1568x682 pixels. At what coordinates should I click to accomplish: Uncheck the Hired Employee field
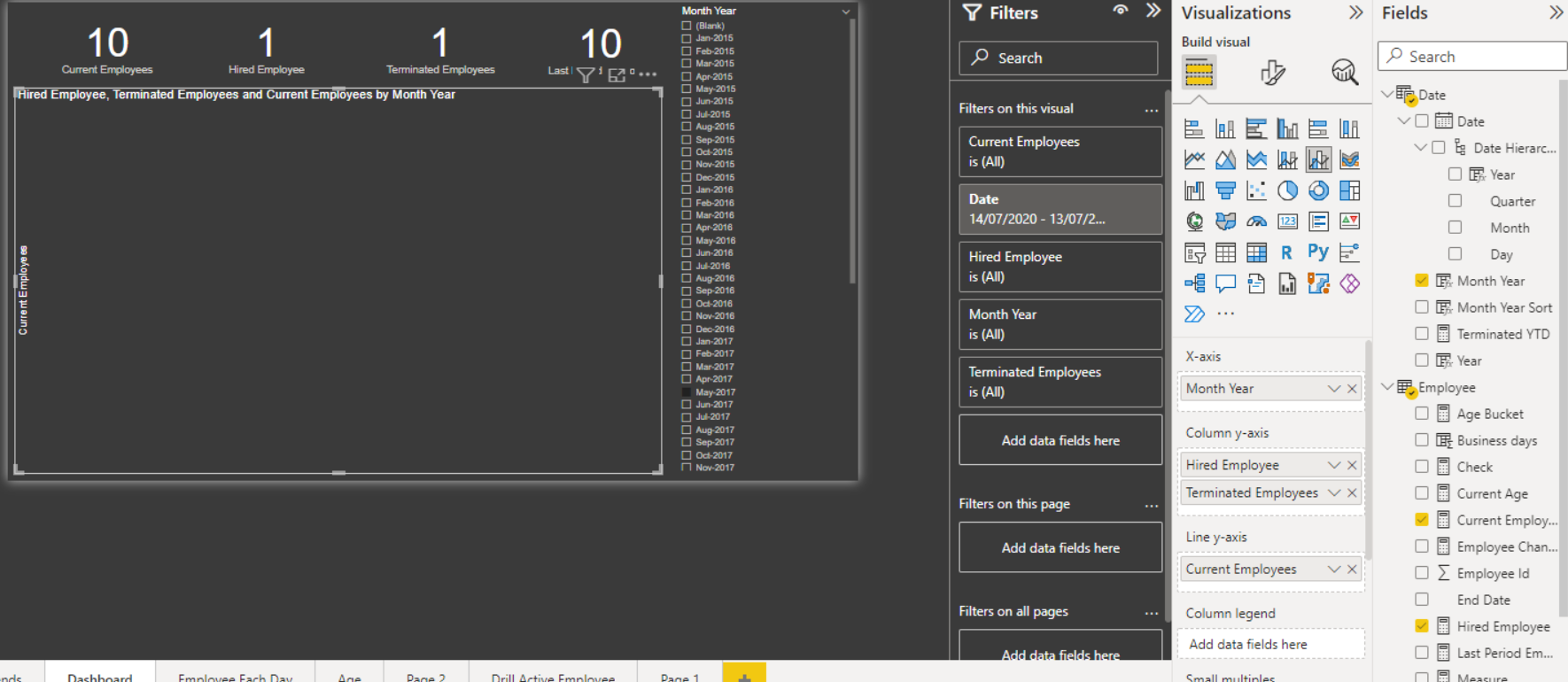point(1422,626)
